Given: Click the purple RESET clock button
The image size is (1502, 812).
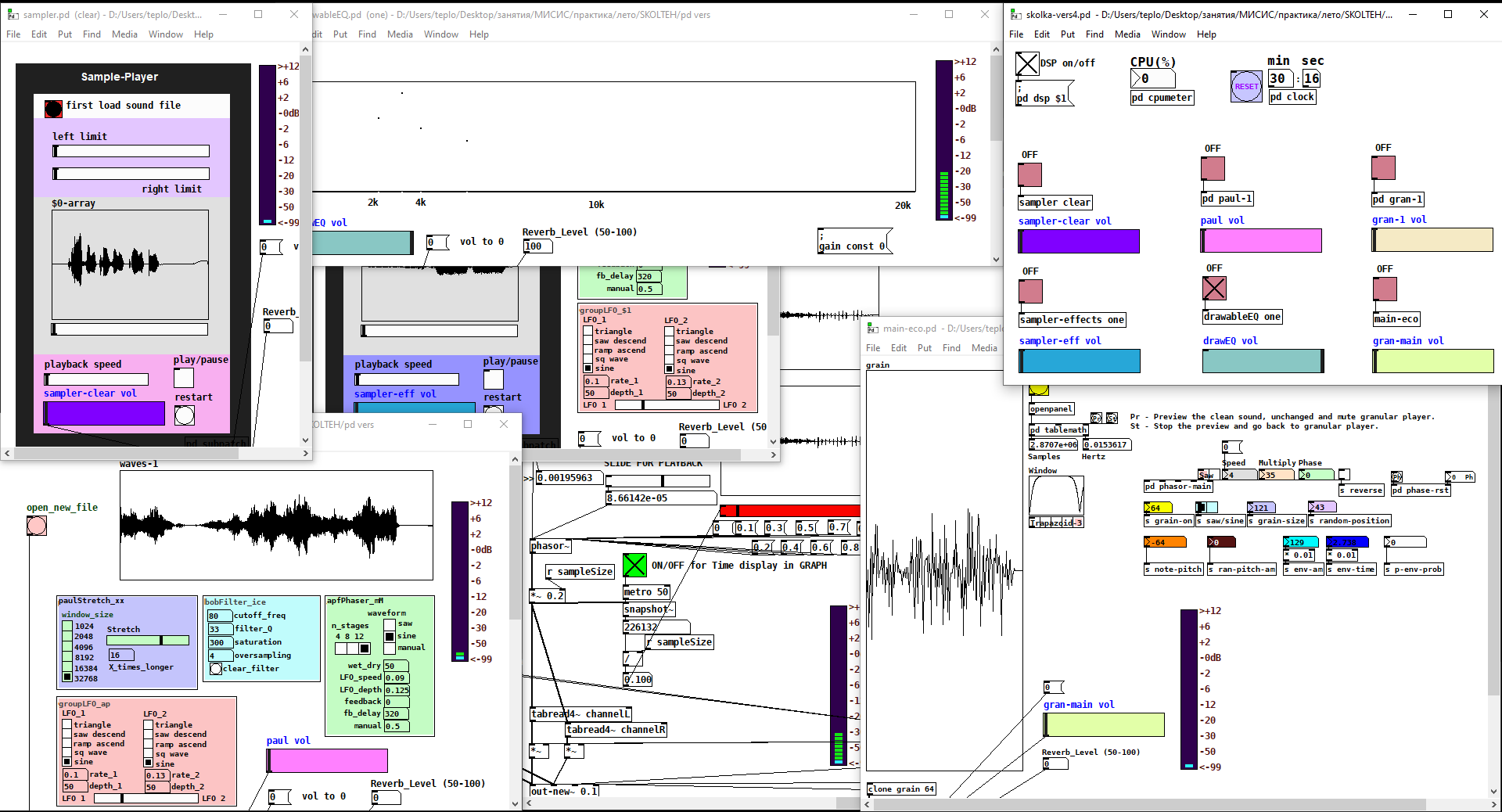Looking at the screenshot, I should [x=1246, y=86].
